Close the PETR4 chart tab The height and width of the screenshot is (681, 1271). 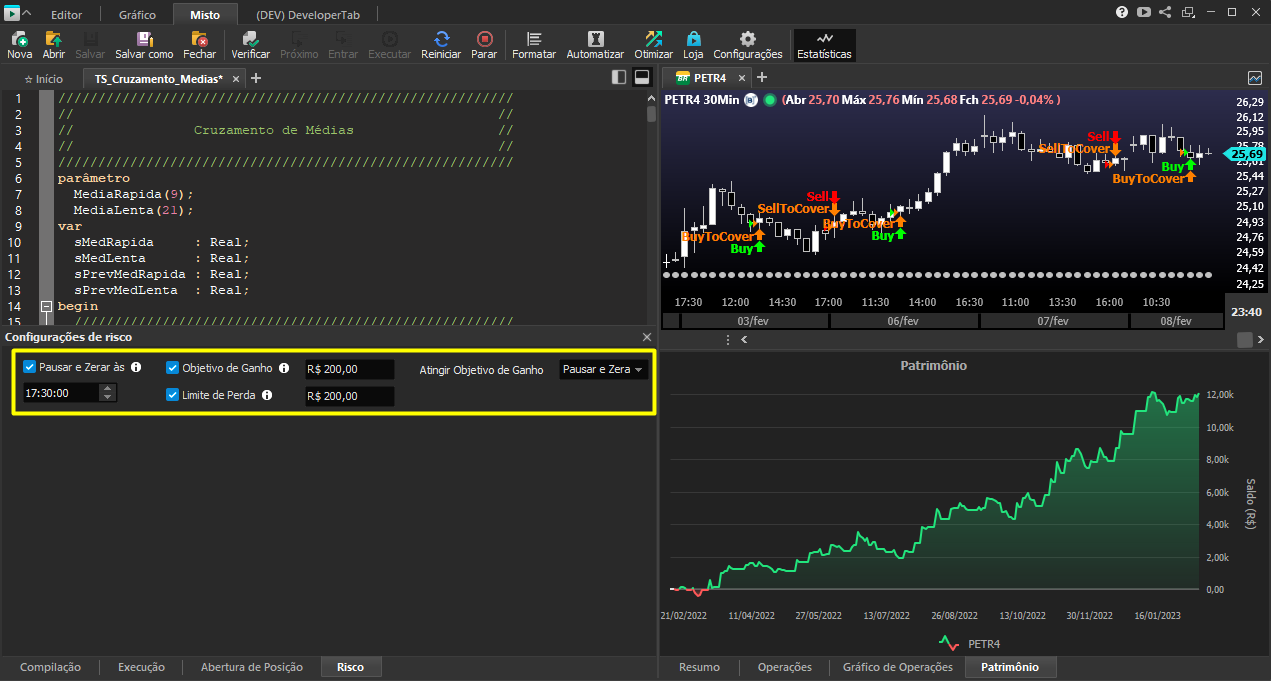coord(742,78)
